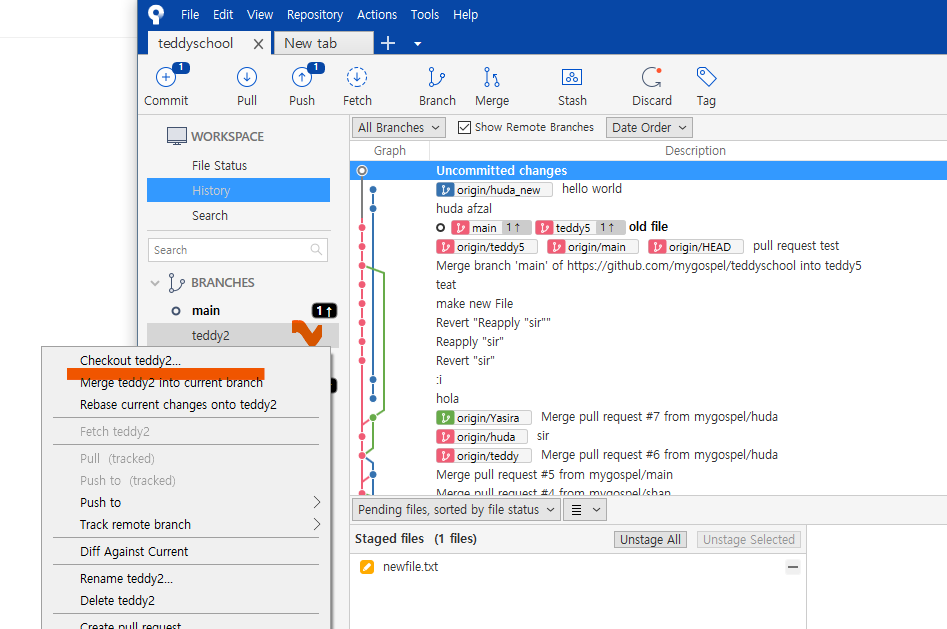The image size is (947, 629).
Task: Click the origin/main branch label
Action: click(592, 247)
